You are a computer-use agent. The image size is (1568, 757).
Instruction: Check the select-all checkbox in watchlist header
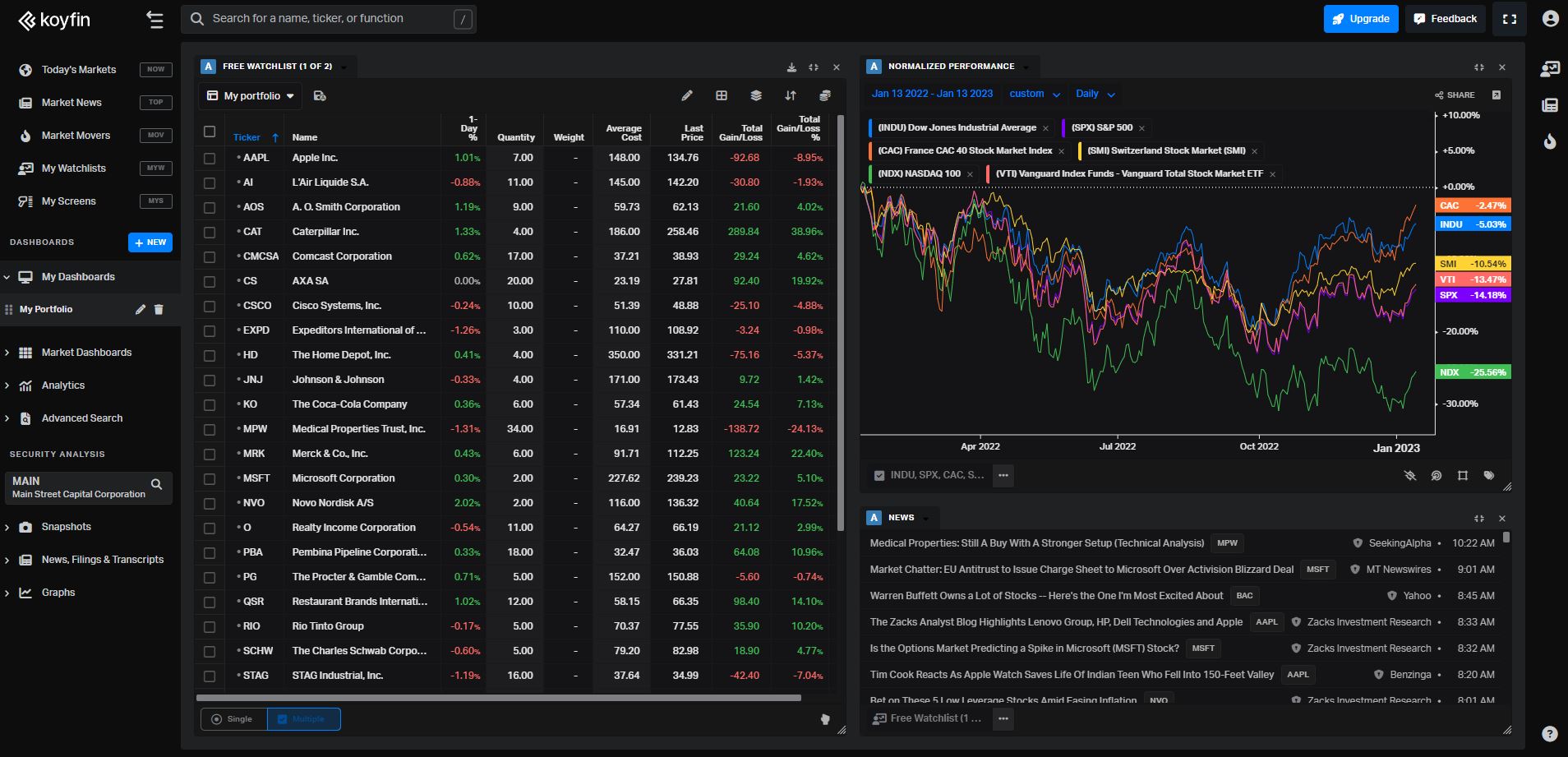click(210, 132)
